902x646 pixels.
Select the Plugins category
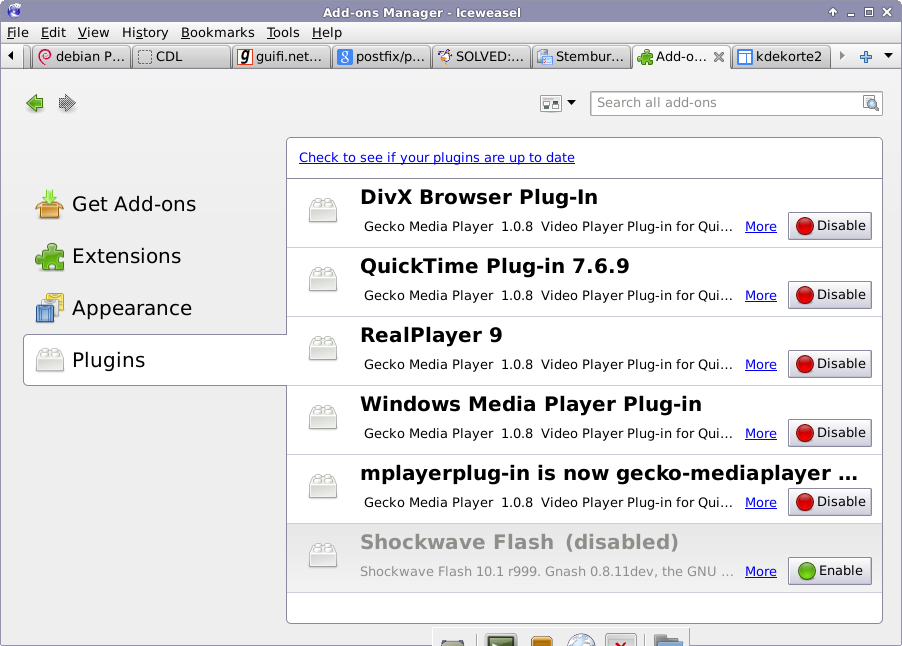click(x=155, y=360)
